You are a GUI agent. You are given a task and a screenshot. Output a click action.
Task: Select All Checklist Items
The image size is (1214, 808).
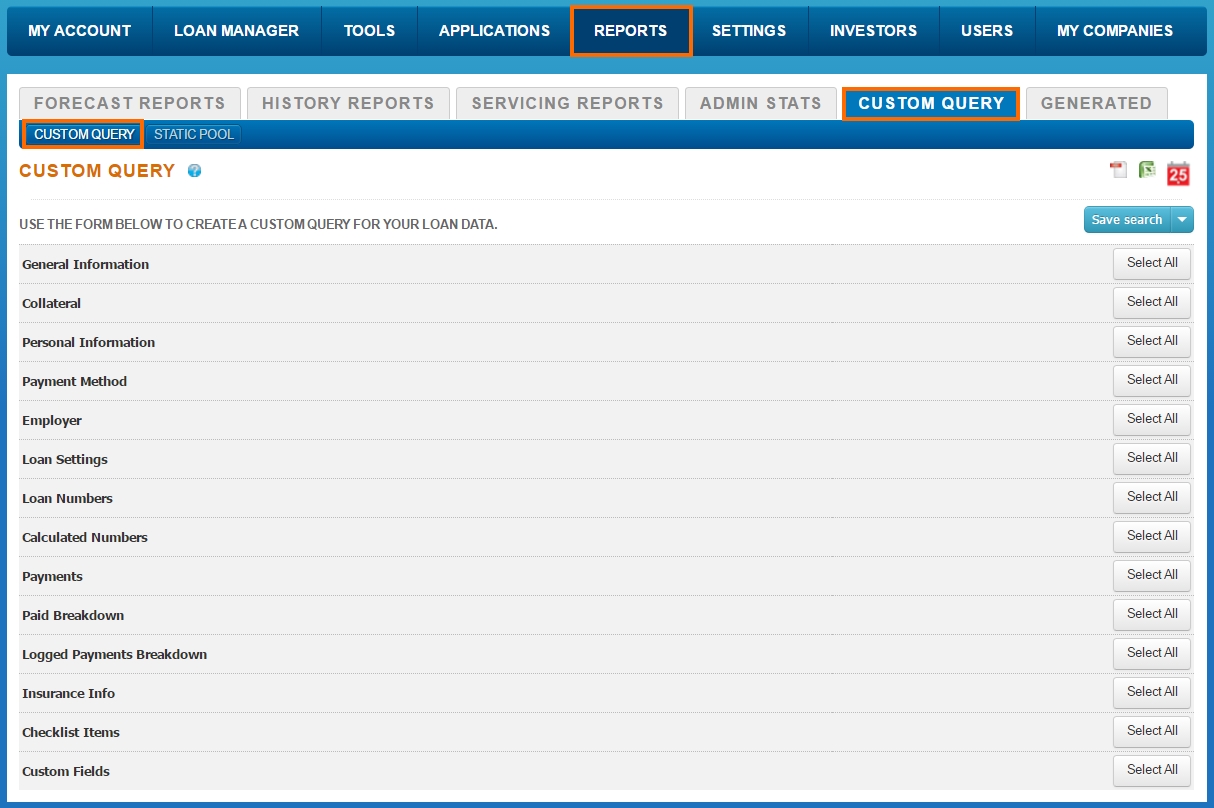[x=1152, y=731]
